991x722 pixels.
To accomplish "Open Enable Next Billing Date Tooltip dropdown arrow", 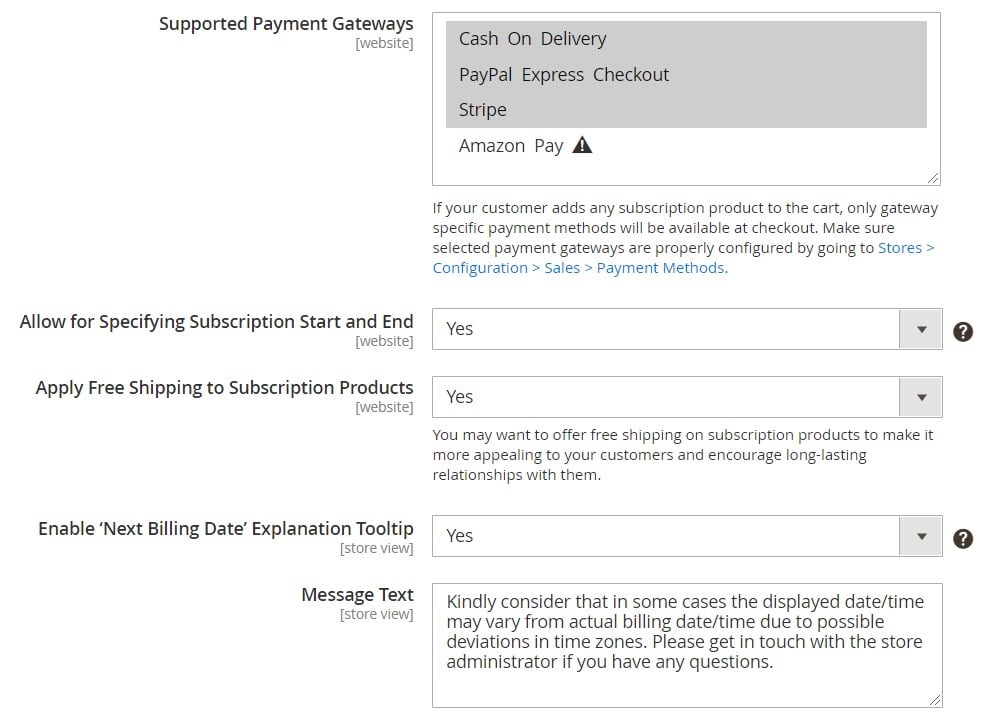I will pos(921,536).
